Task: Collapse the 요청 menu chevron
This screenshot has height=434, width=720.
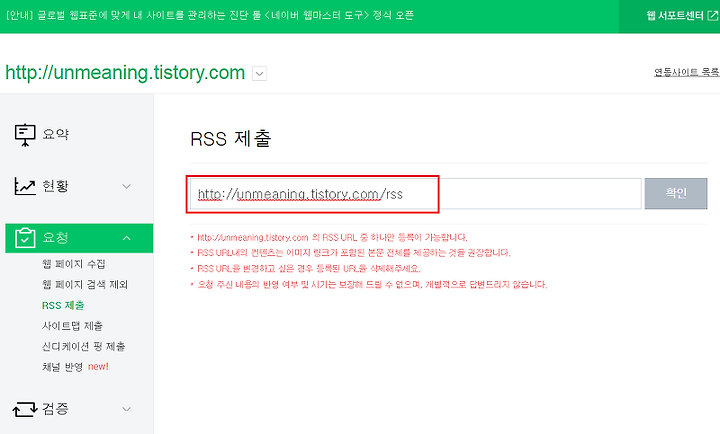Action: [x=127, y=238]
